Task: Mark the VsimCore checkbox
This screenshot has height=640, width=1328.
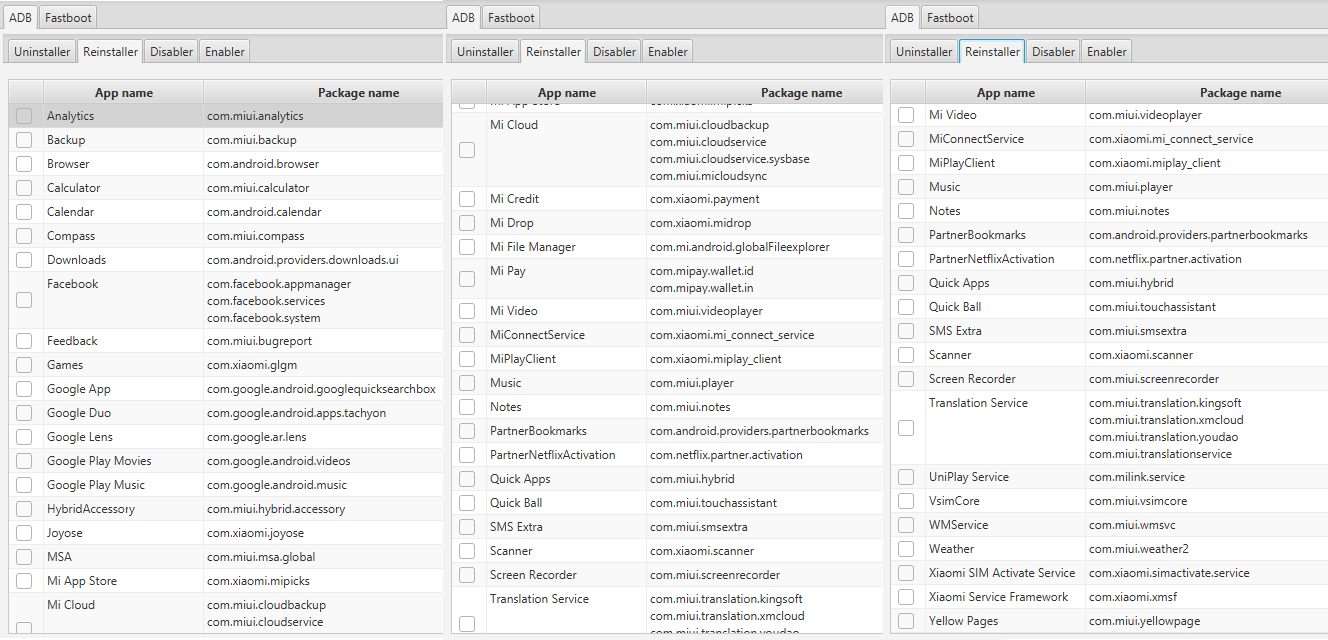Action: click(x=906, y=501)
